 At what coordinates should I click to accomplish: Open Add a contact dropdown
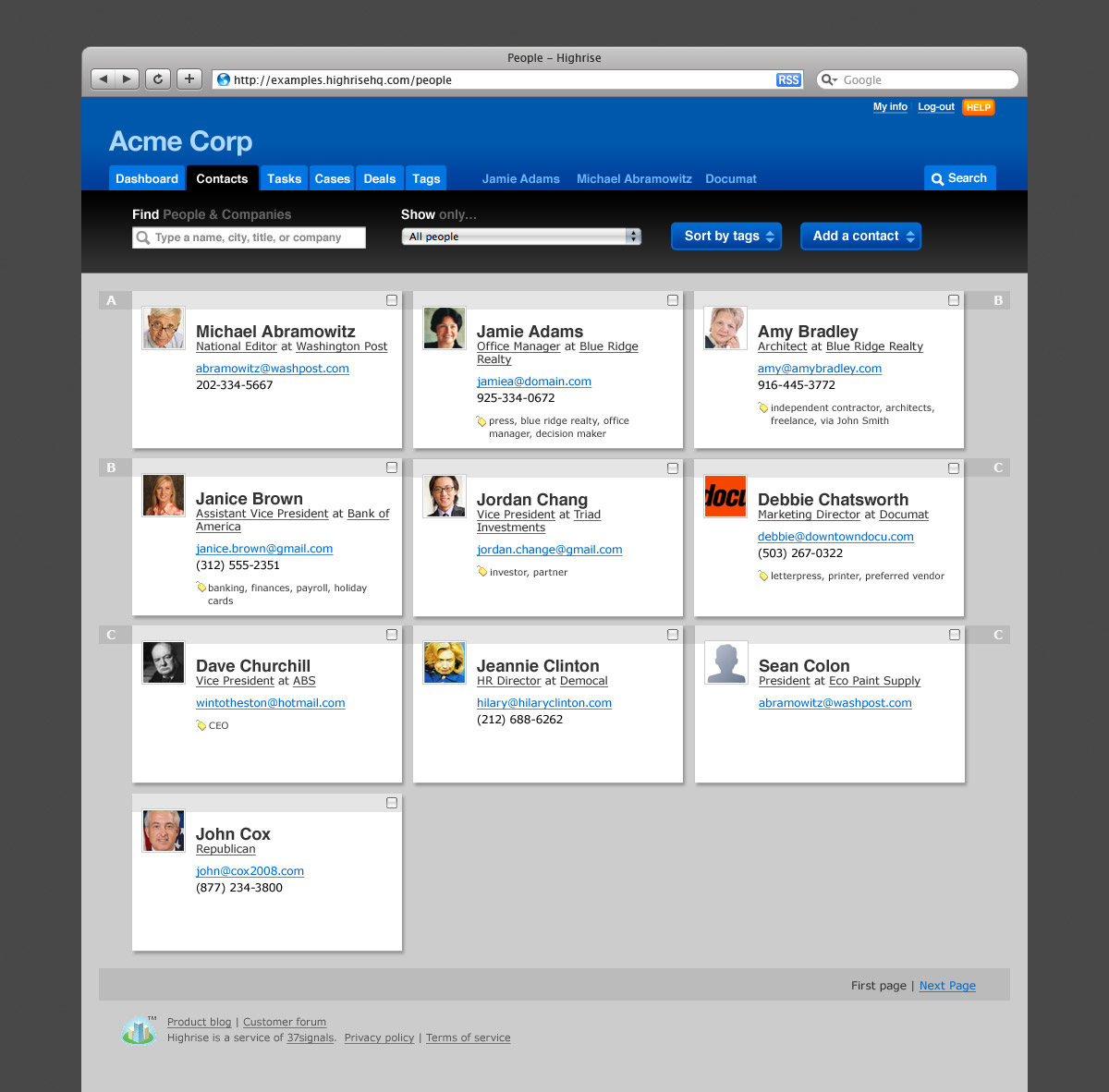(x=860, y=237)
